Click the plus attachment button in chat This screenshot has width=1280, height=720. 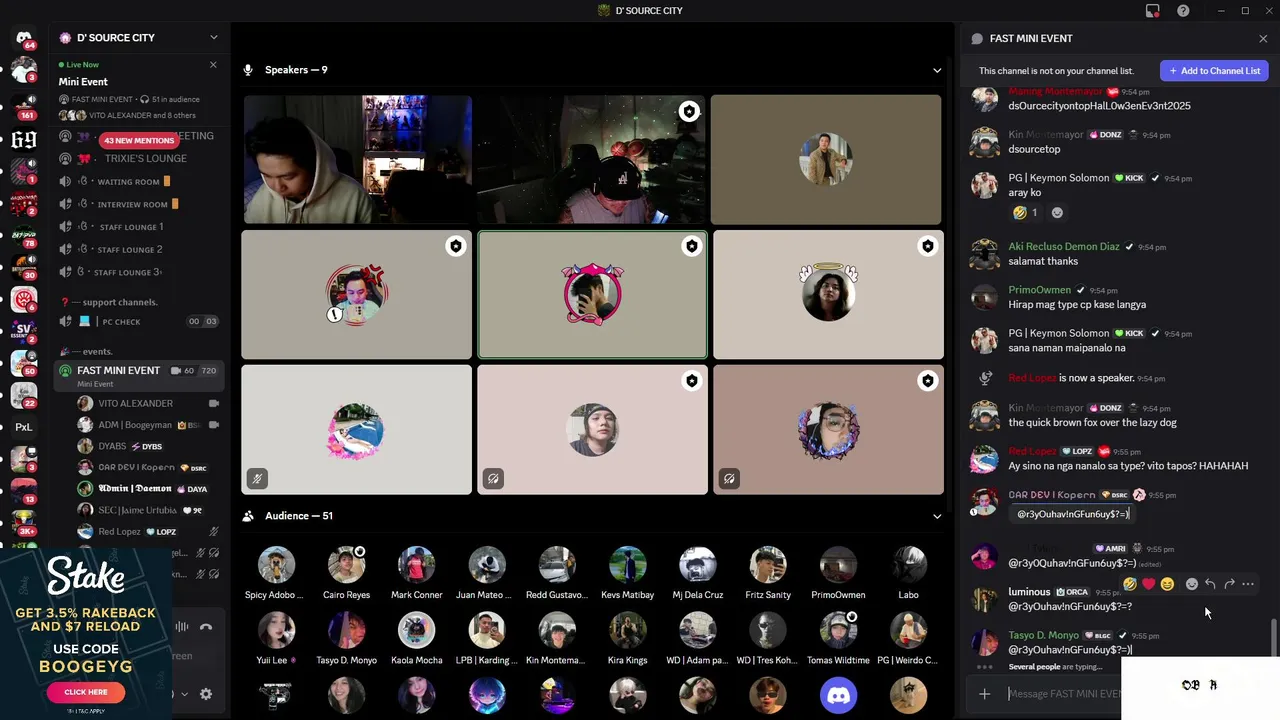(985, 694)
